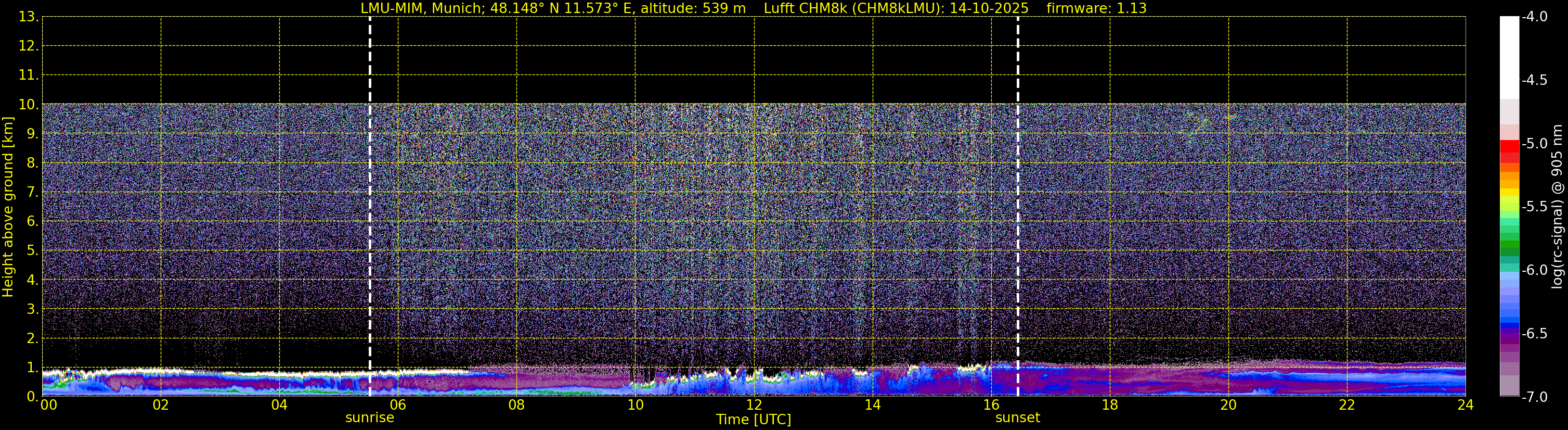Click the -7.0 colorbar tick label
Screen dimensions: 1568x430
(1534, 397)
